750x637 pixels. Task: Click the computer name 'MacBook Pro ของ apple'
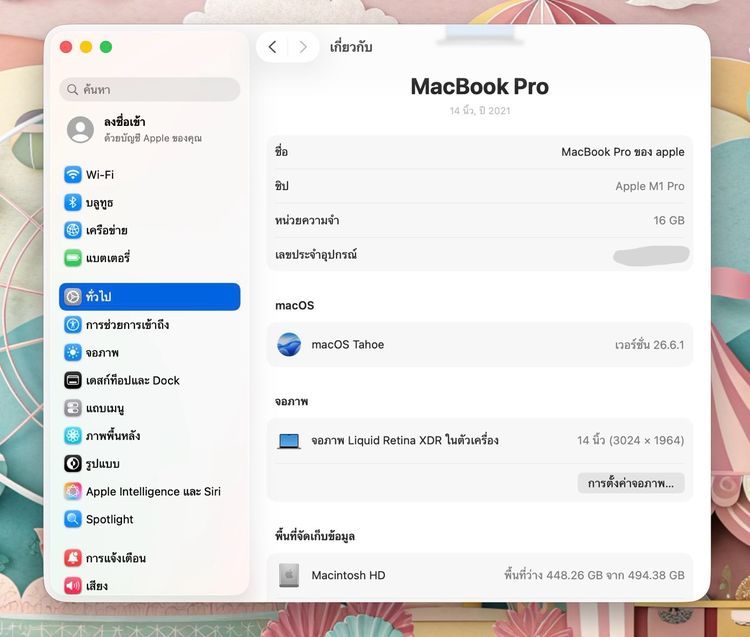coord(623,152)
